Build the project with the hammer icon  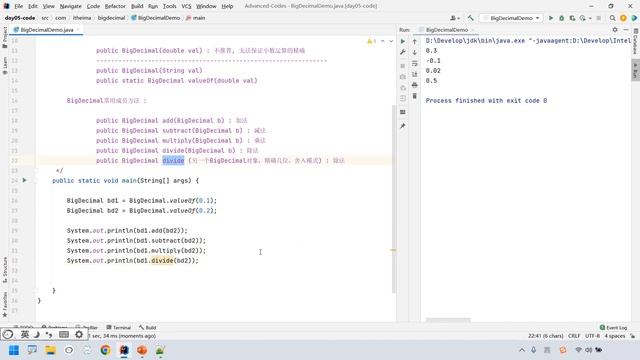pyautogui.click(x=471, y=18)
